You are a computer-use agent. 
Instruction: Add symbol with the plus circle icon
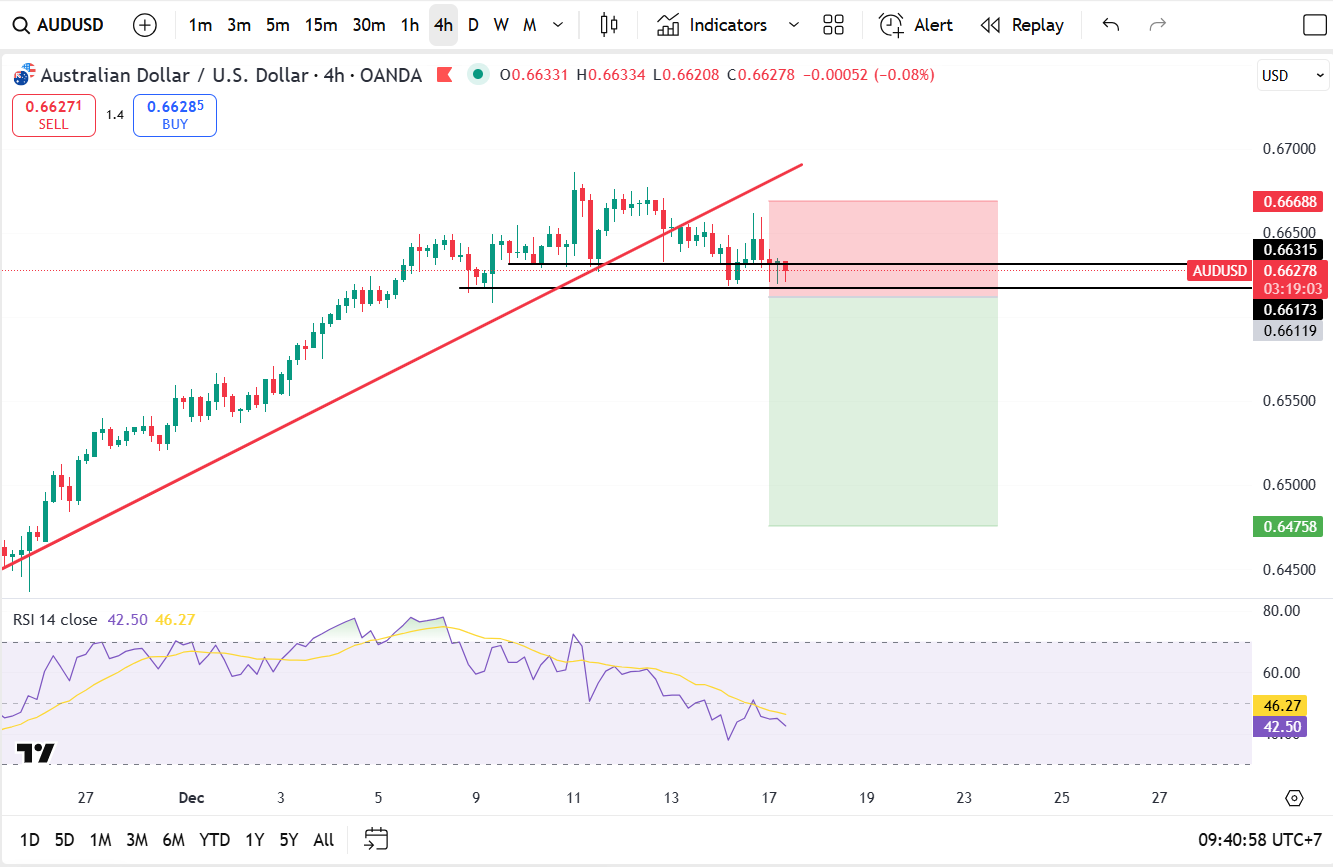pyautogui.click(x=145, y=25)
